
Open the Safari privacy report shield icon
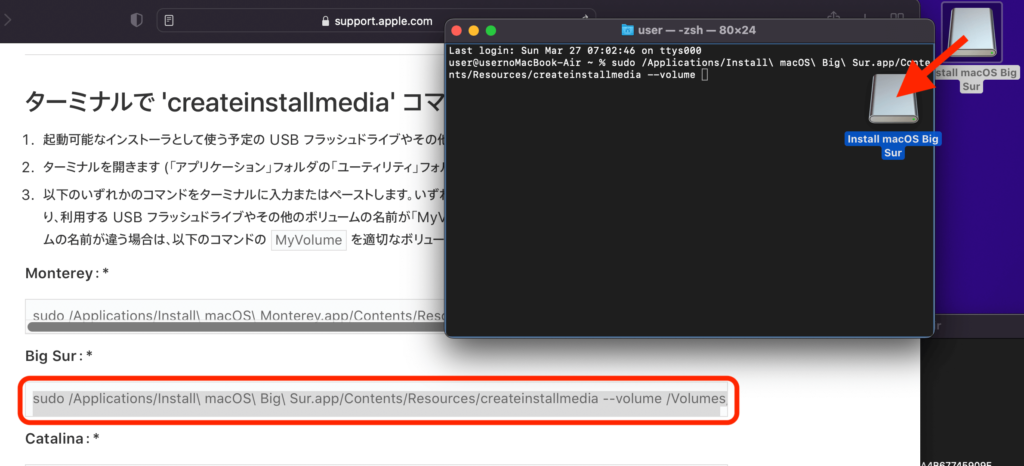(x=136, y=20)
